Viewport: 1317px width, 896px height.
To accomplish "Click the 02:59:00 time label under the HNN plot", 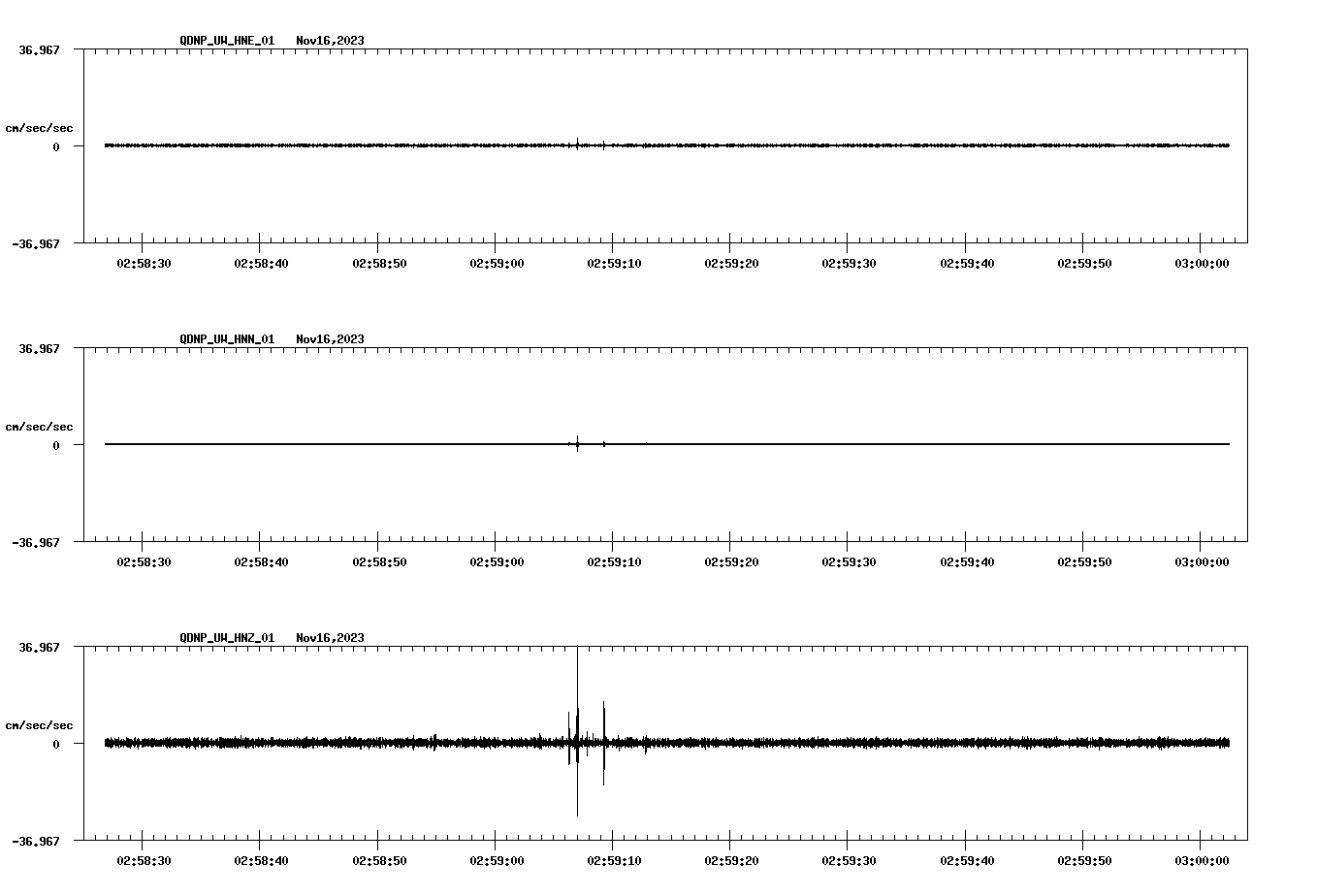I will pyautogui.click(x=497, y=561).
